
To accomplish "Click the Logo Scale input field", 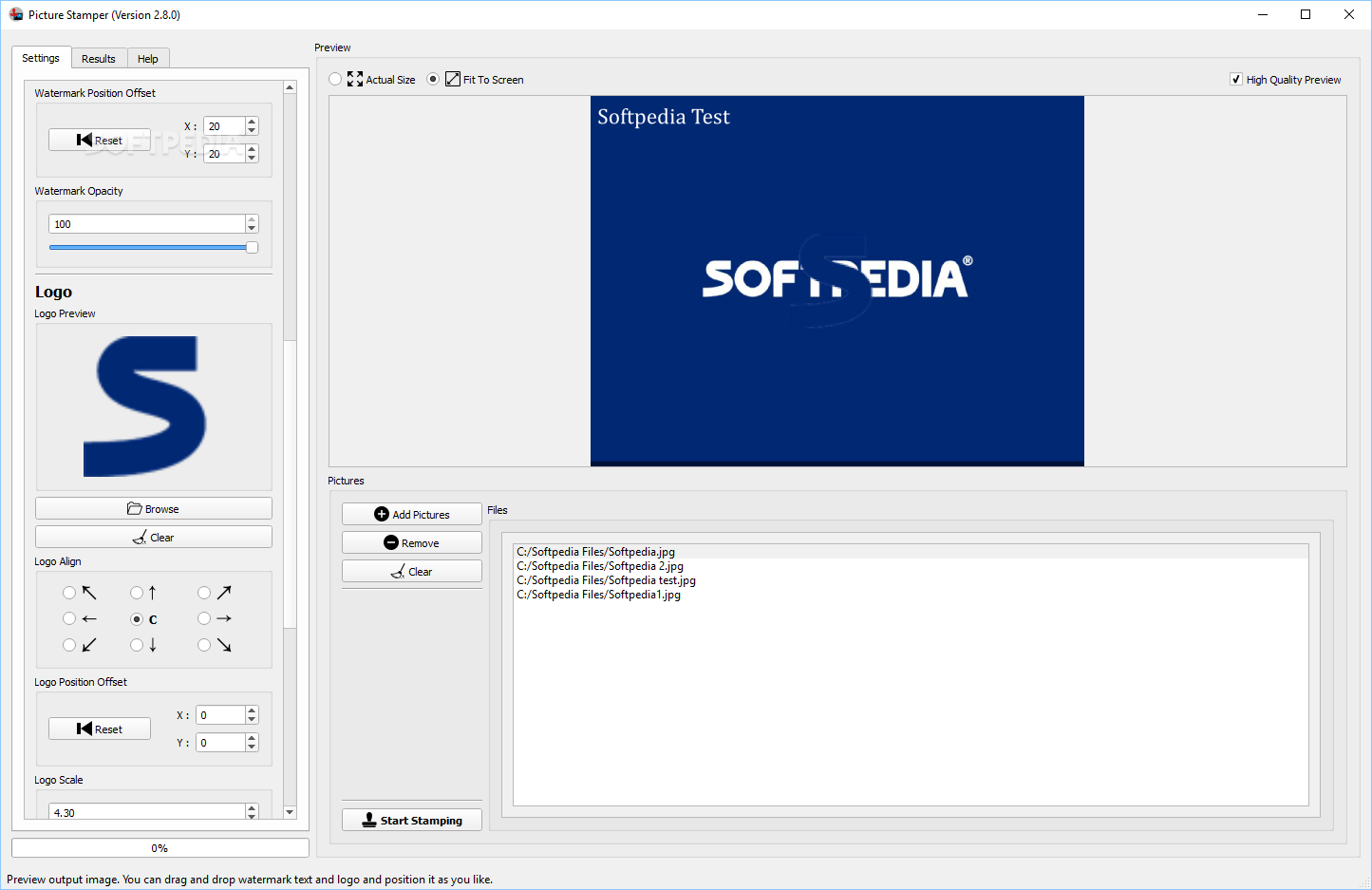I will pyautogui.click(x=147, y=812).
